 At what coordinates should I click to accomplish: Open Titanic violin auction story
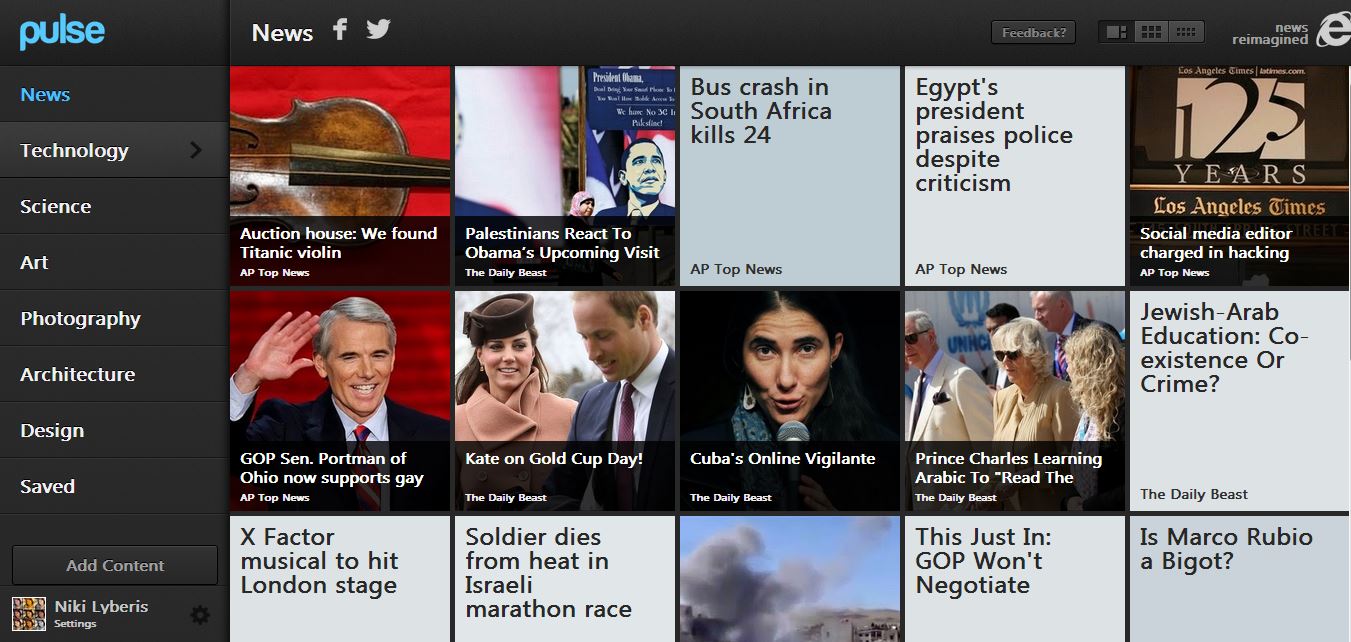340,176
